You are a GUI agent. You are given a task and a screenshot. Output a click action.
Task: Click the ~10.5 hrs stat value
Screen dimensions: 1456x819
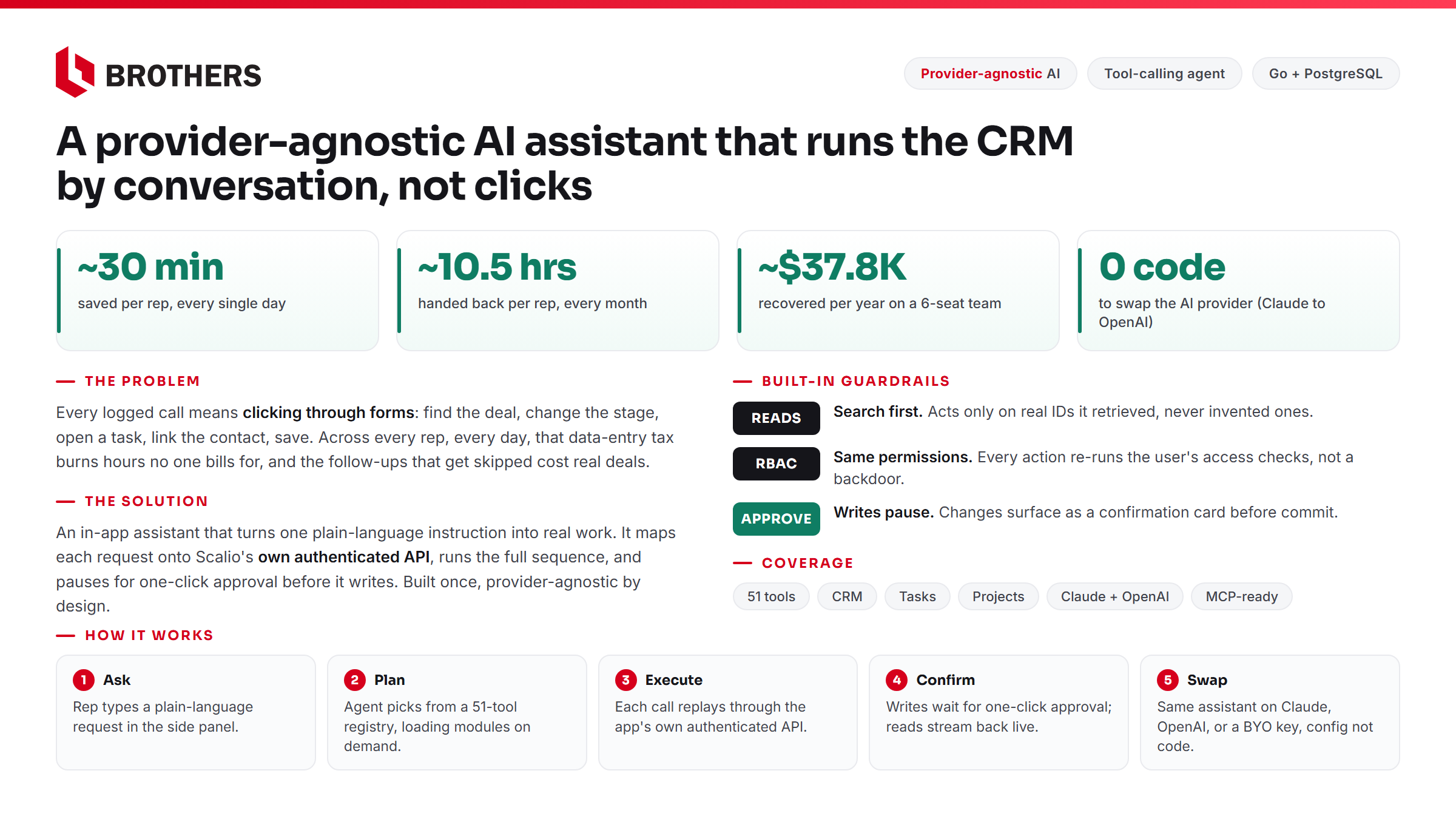[x=497, y=266]
